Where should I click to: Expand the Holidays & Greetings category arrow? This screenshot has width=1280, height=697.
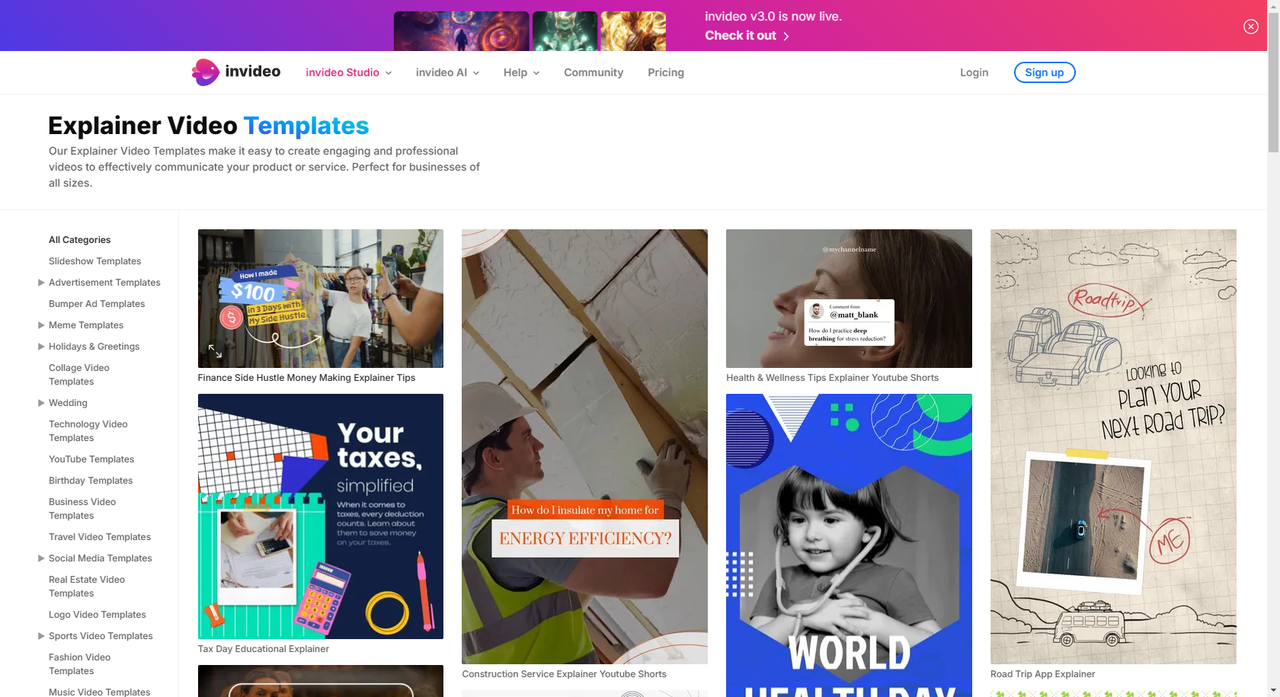pos(41,346)
